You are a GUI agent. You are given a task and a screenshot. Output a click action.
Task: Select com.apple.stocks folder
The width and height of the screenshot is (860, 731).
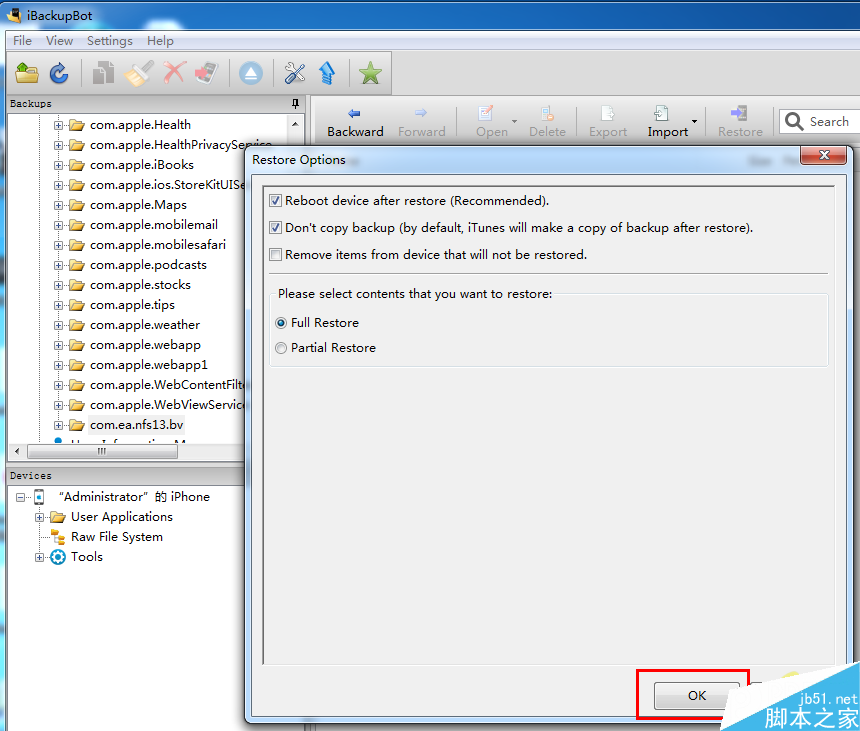140,285
